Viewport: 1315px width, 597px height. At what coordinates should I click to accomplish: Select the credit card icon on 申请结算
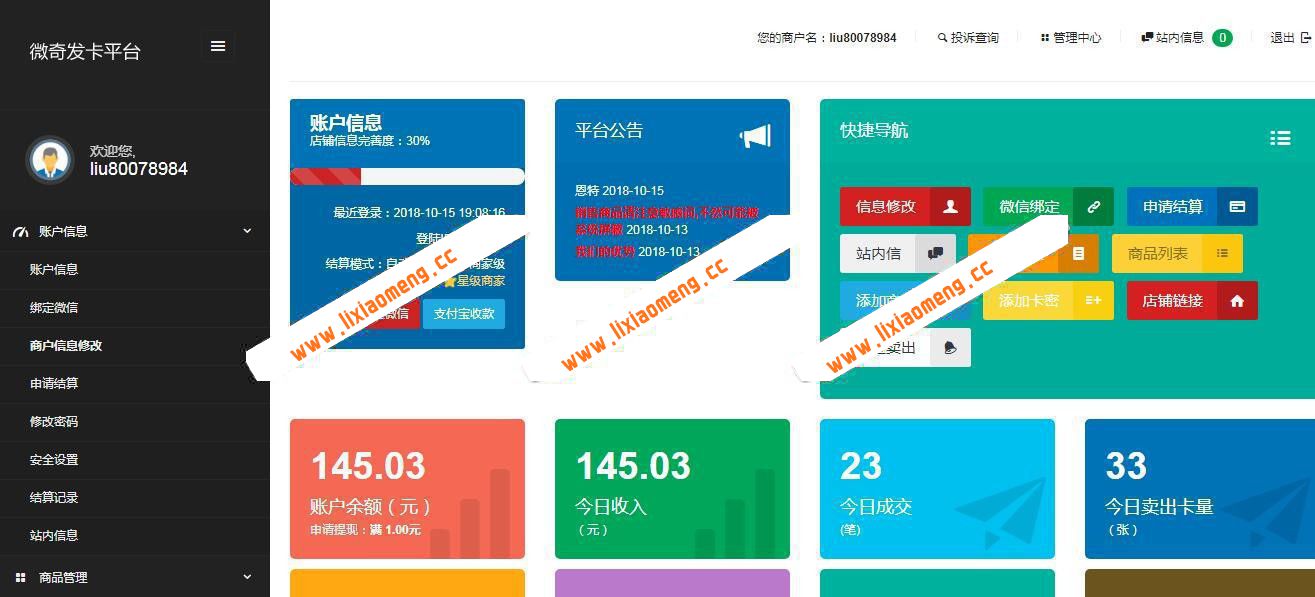point(1236,207)
